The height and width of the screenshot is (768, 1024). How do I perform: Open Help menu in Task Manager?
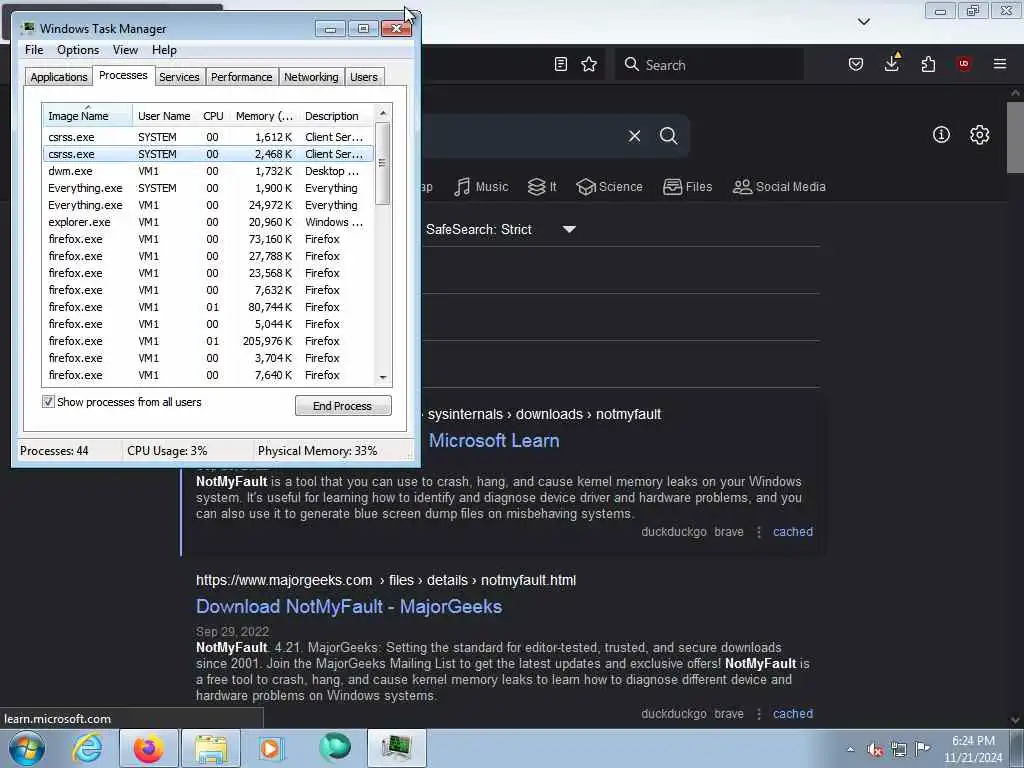point(164,50)
